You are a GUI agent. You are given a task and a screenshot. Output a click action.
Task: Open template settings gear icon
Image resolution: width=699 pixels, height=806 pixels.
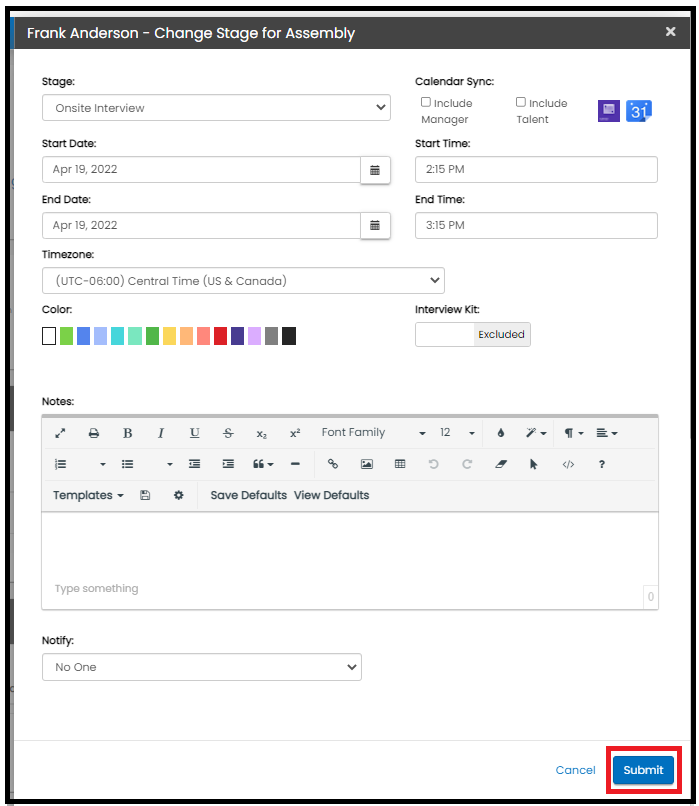pyautogui.click(x=178, y=495)
